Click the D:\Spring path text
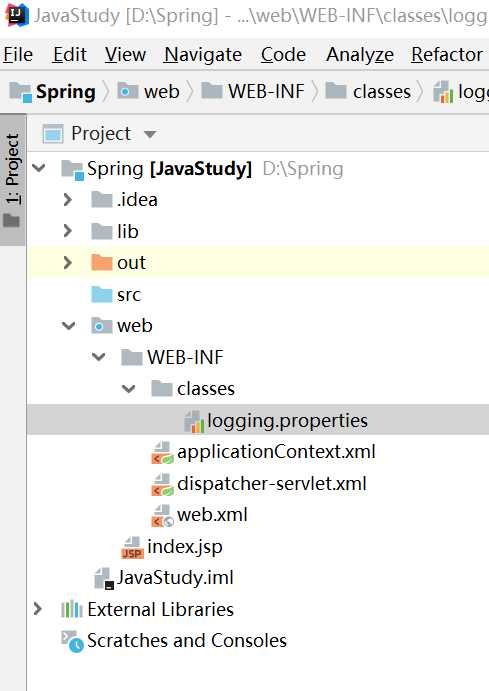This screenshot has width=489, height=691. coord(303,169)
